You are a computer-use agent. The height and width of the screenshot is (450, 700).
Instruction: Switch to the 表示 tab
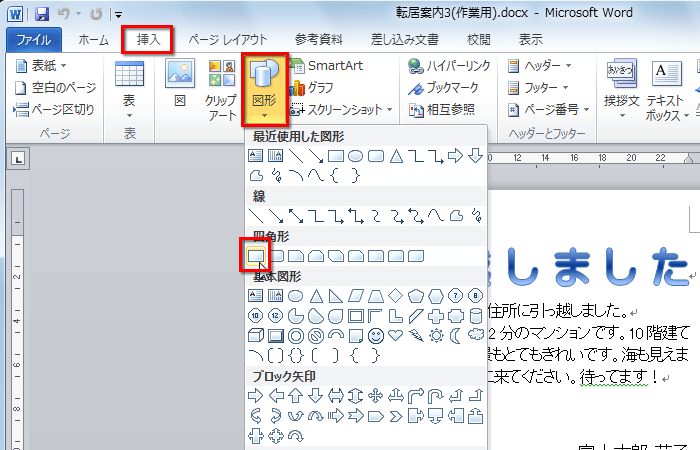tap(530, 40)
